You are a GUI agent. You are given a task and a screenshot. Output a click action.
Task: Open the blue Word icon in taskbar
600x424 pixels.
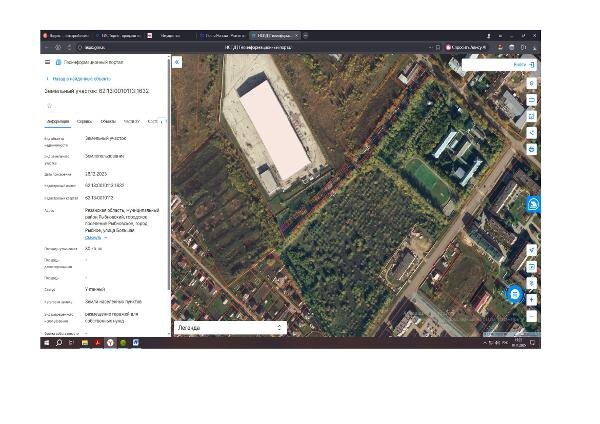135,343
